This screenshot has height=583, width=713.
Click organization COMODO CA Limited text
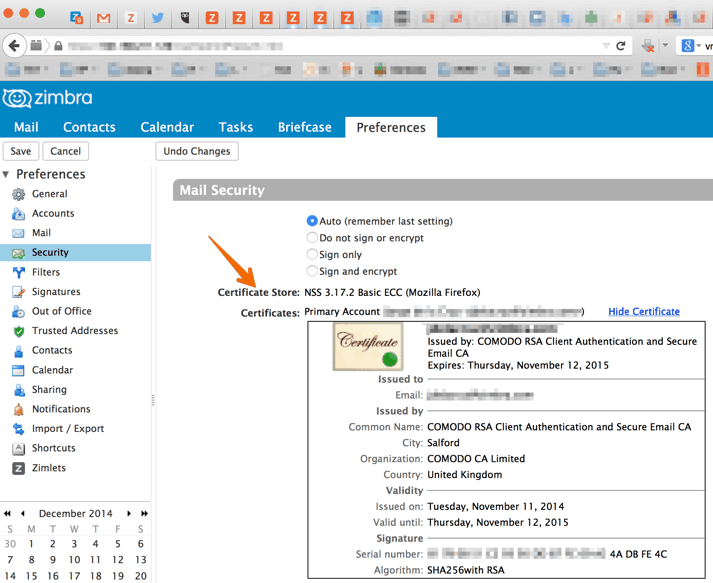476,458
